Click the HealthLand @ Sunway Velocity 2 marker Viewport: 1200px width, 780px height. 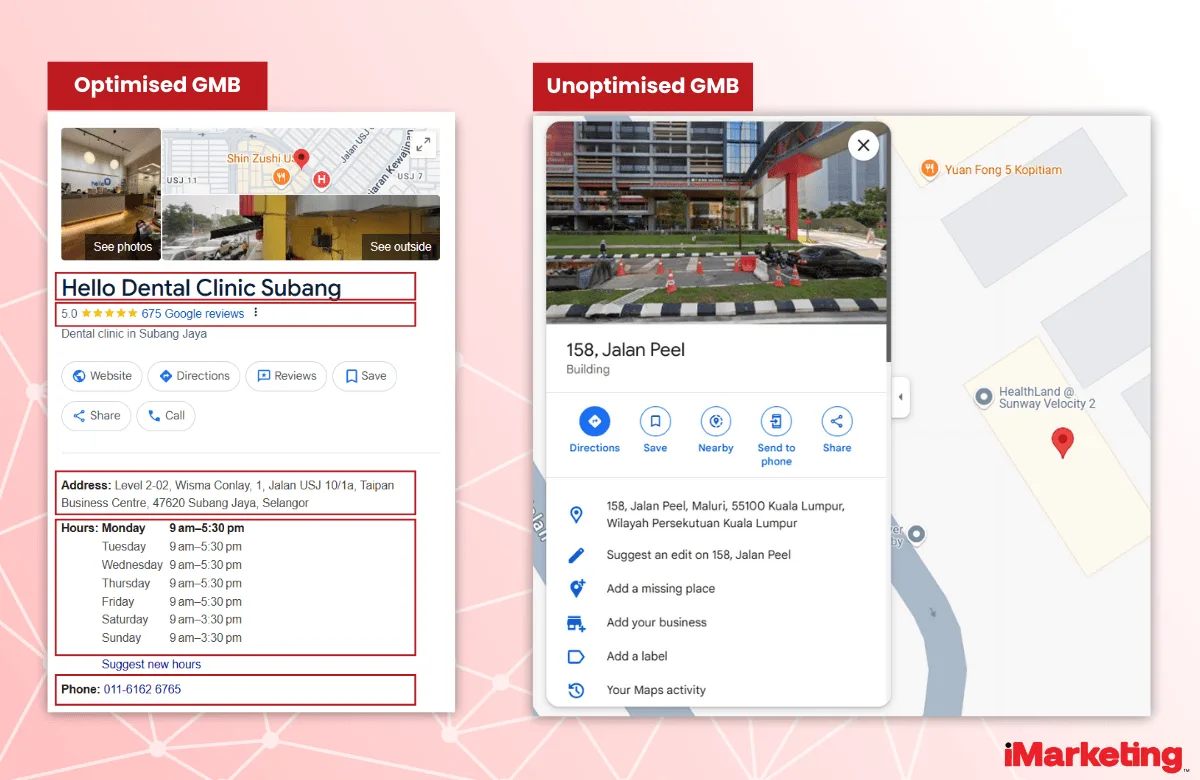point(984,397)
